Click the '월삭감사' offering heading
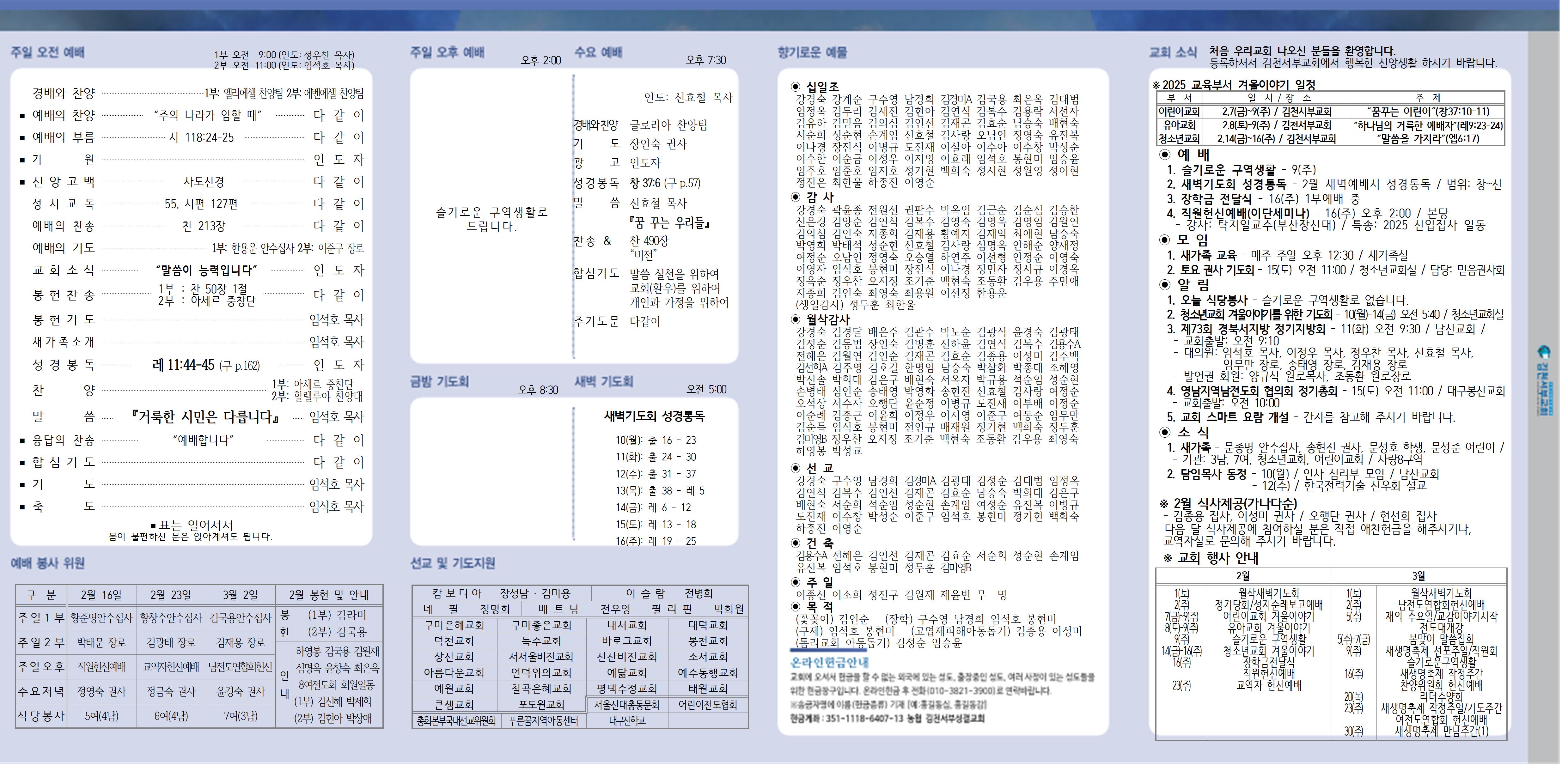Viewport: 1568px width, 765px height. (x=827, y=319)
